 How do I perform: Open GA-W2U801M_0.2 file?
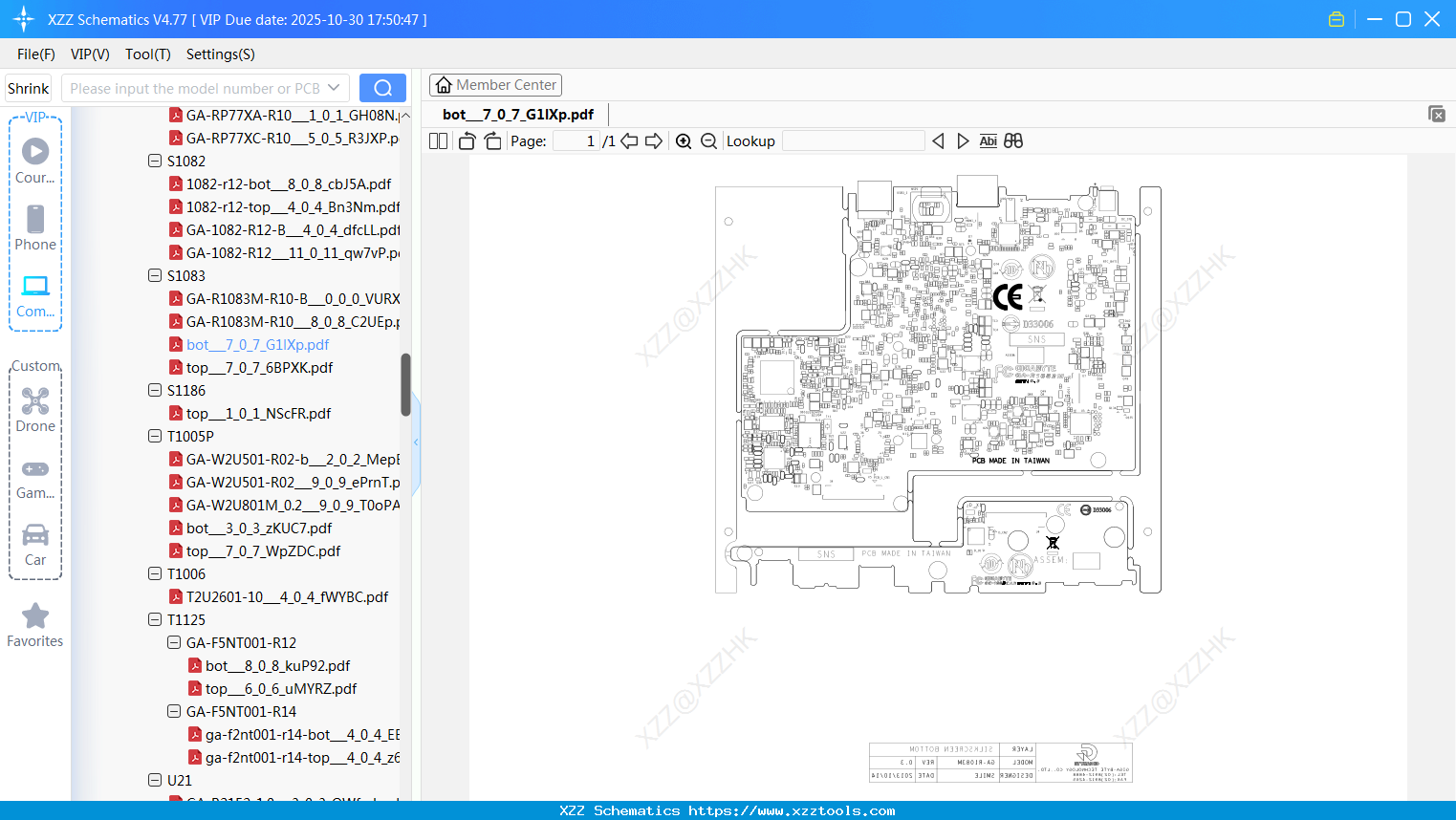pyautogui.click(x=293, y=505)
